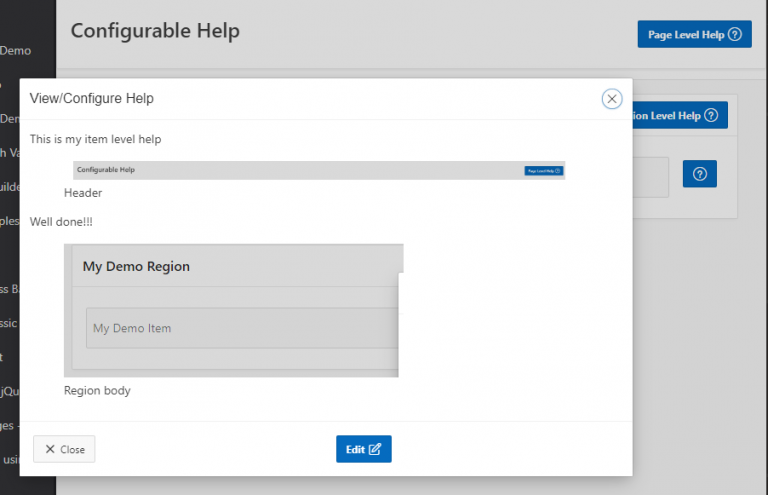Click the Region Level Help button behind the dialog
This screenshot has height=495, width=768.
pos(680,116)
